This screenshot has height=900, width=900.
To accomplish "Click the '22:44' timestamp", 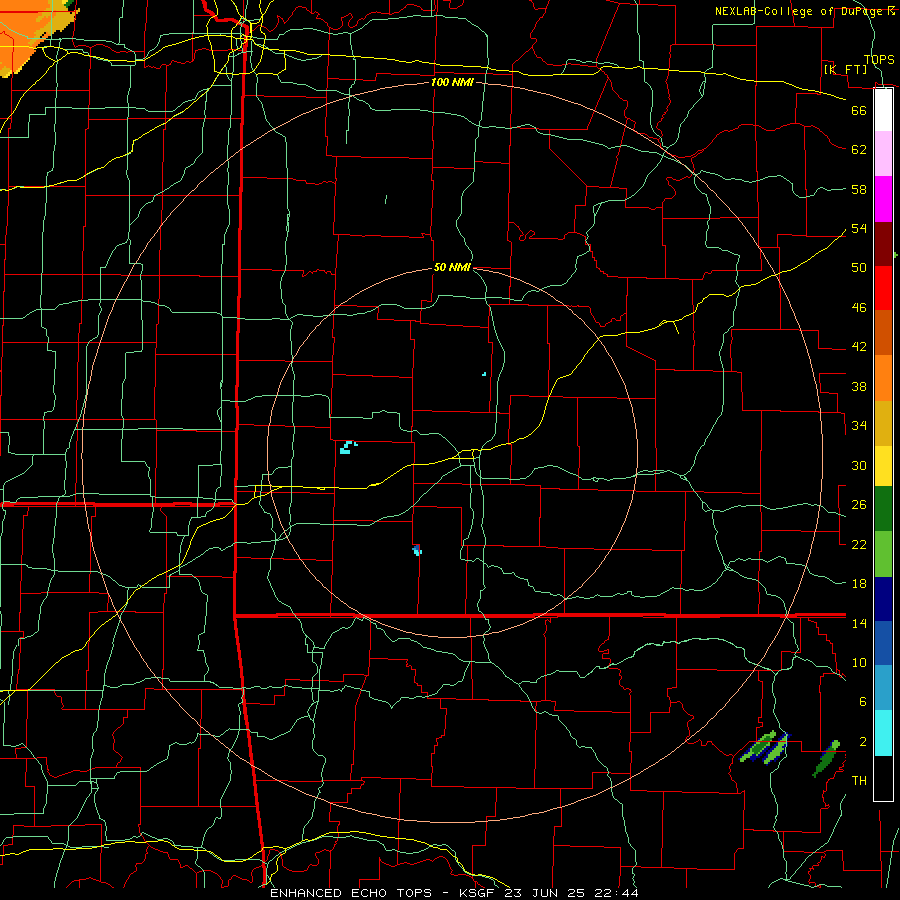I will (x=615, y=893).
